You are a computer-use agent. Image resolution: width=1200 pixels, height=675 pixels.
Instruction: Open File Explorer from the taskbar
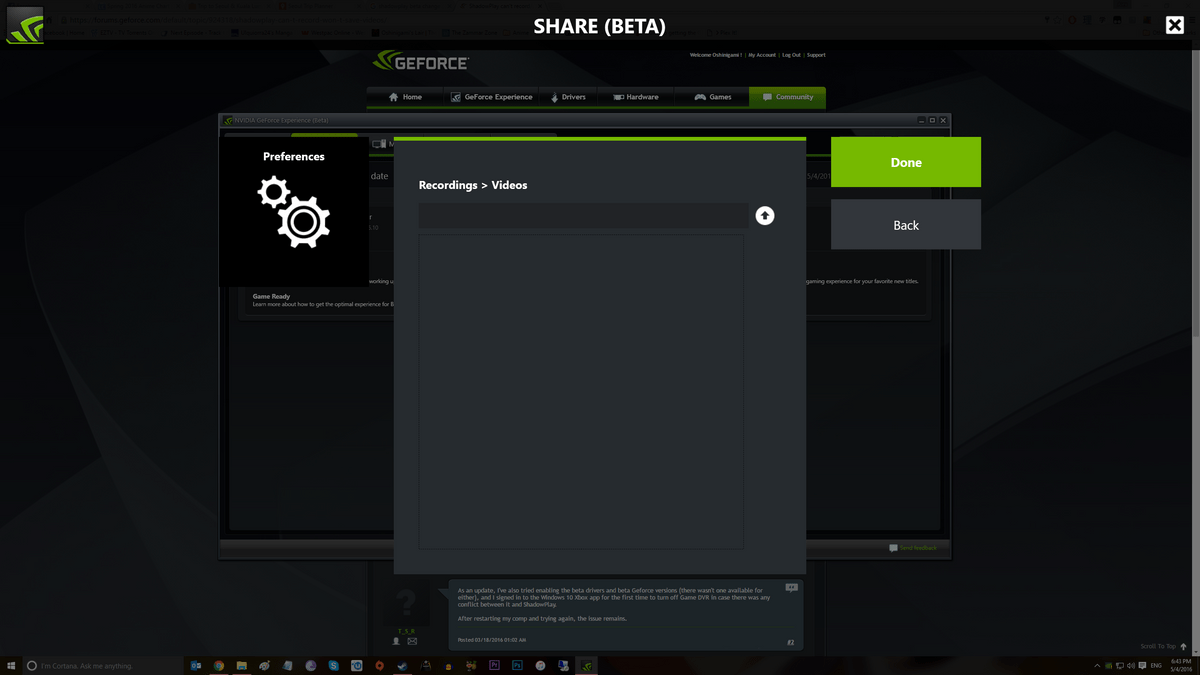tap(242, 665)
